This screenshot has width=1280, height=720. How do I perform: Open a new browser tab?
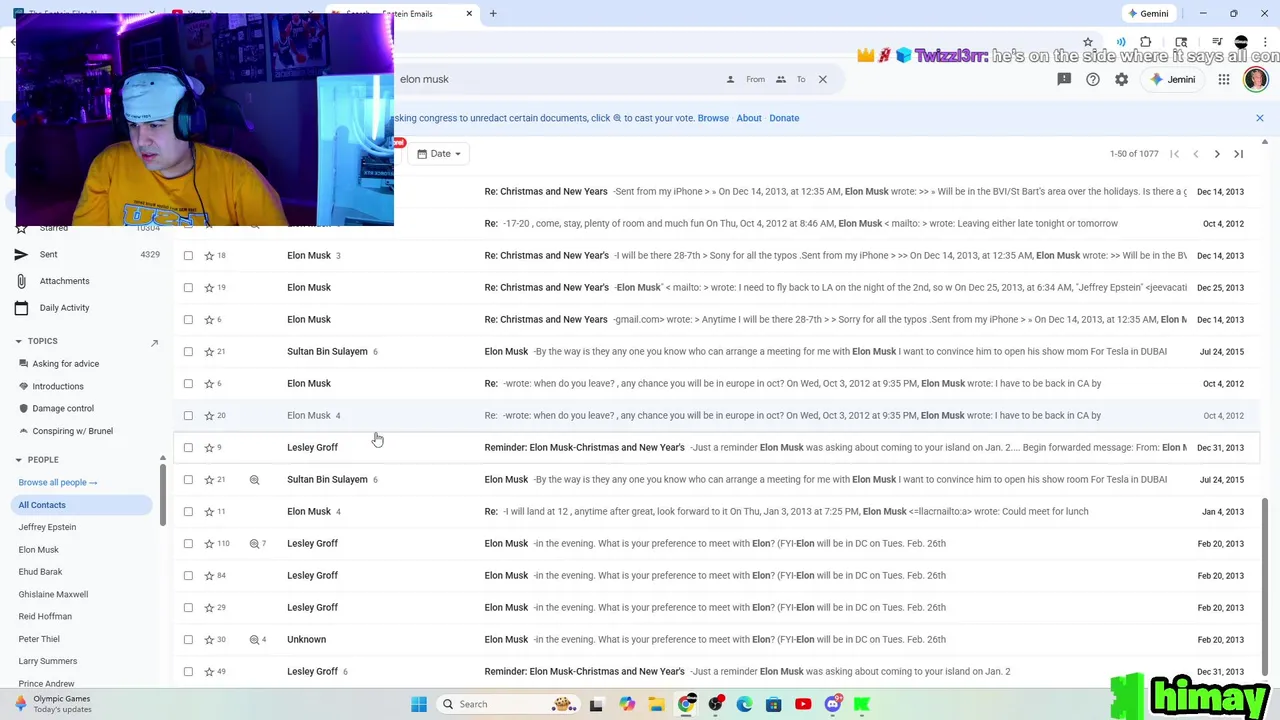tap(493, 14)
